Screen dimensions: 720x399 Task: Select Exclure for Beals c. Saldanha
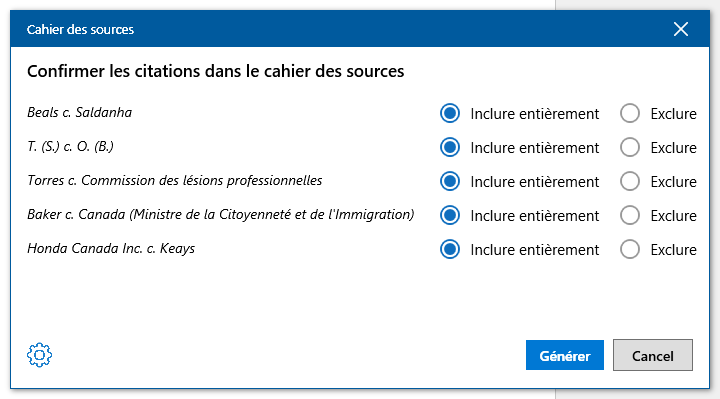click(x=630, y=113)
